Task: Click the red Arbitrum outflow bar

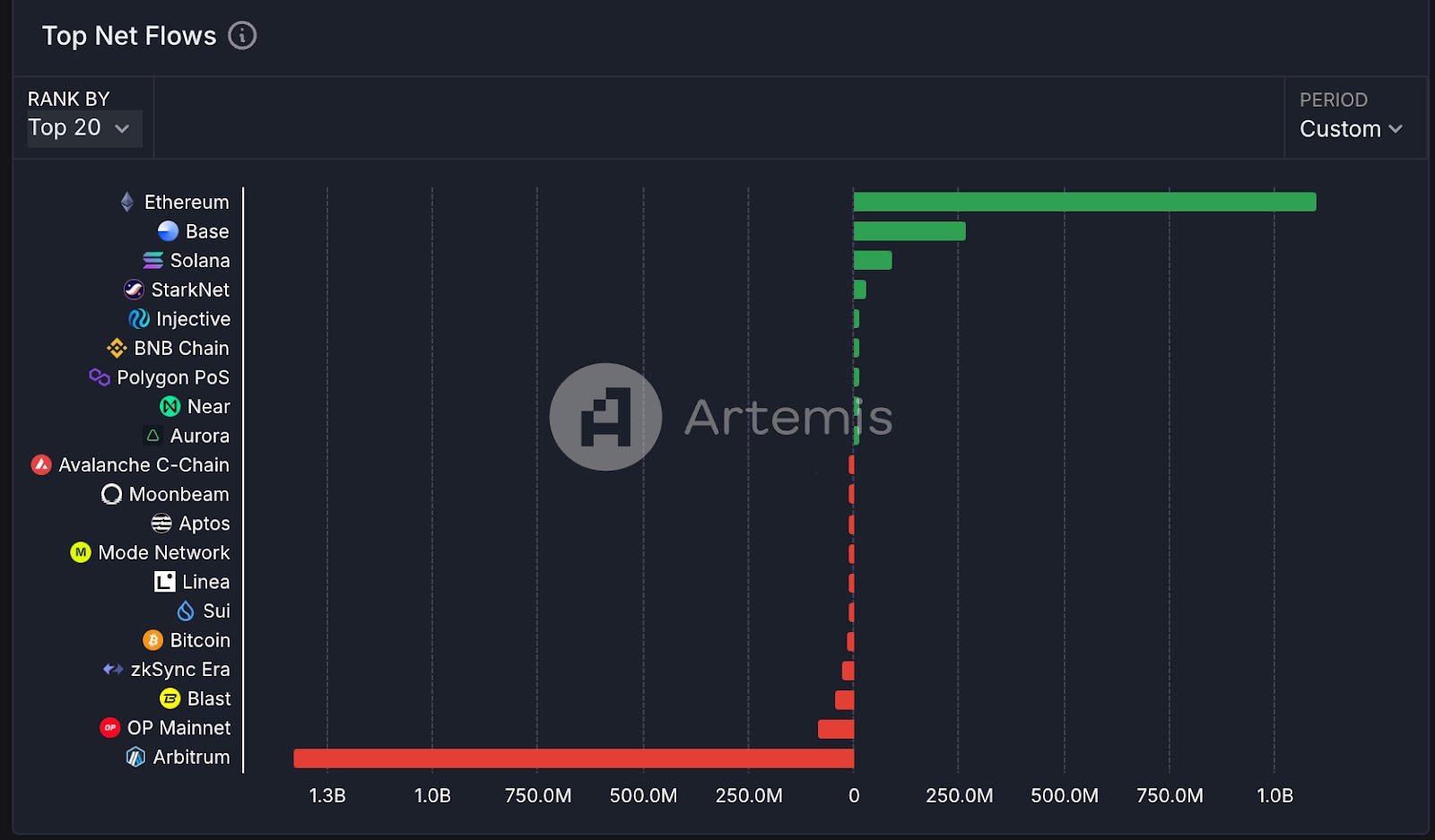Action: coord(574,758)
